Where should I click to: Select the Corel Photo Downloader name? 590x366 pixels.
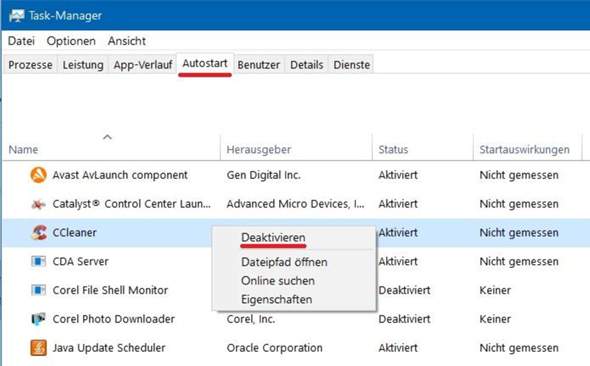(114, 319)
